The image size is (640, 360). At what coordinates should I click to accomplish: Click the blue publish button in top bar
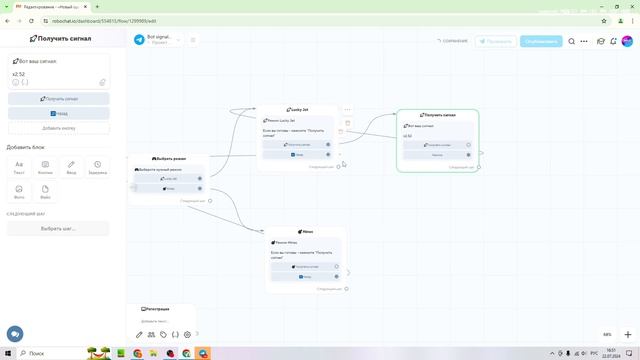point(541,41)
